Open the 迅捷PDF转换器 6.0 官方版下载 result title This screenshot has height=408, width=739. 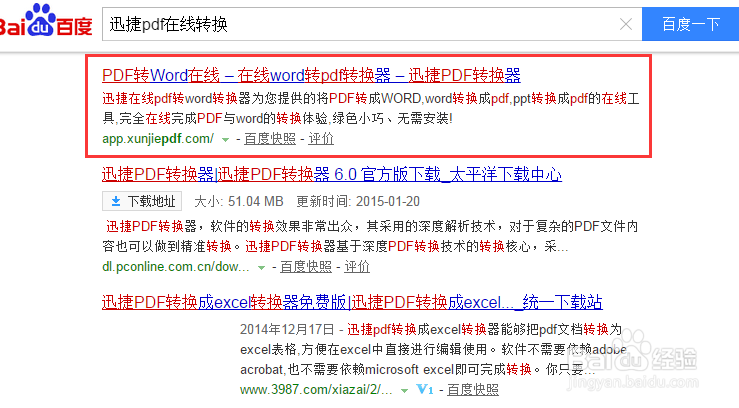pos(332,174)
